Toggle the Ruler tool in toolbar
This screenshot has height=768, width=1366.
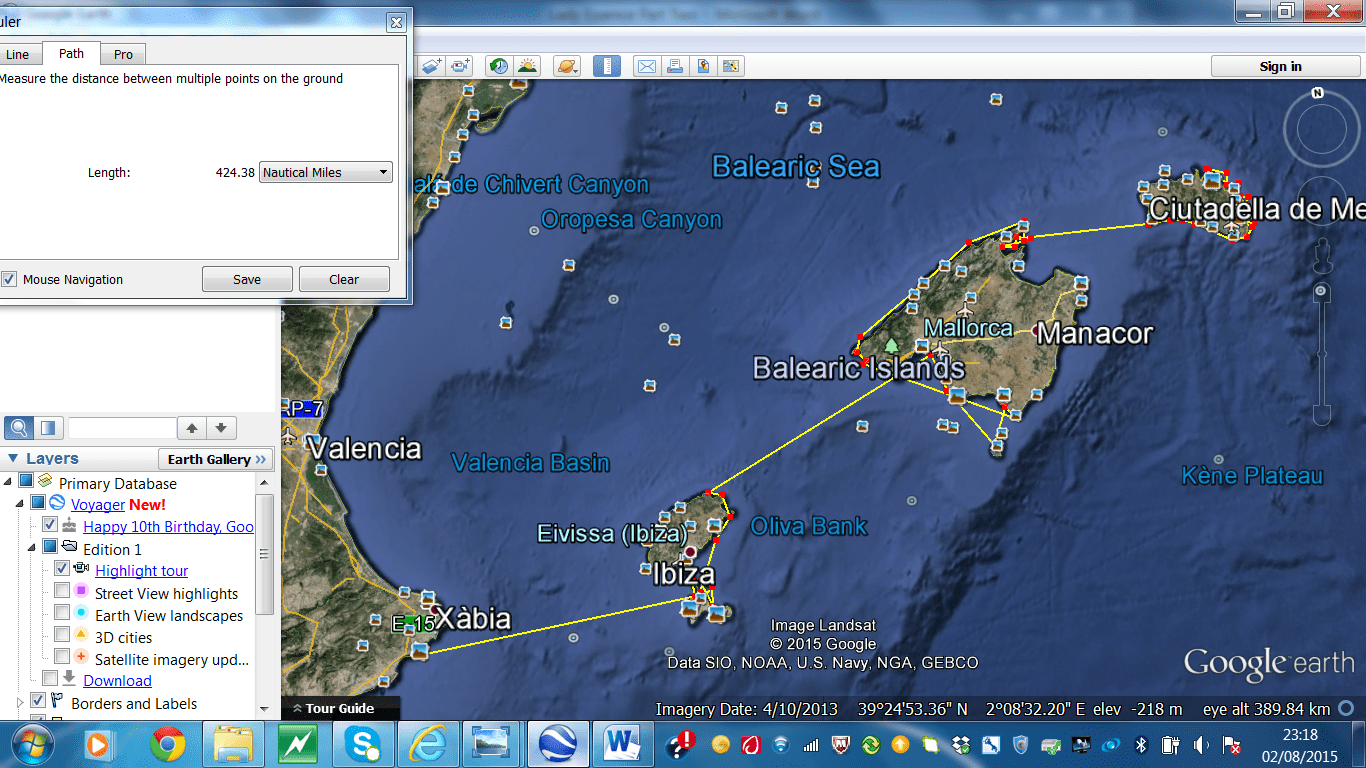click(x=606, y=66)
